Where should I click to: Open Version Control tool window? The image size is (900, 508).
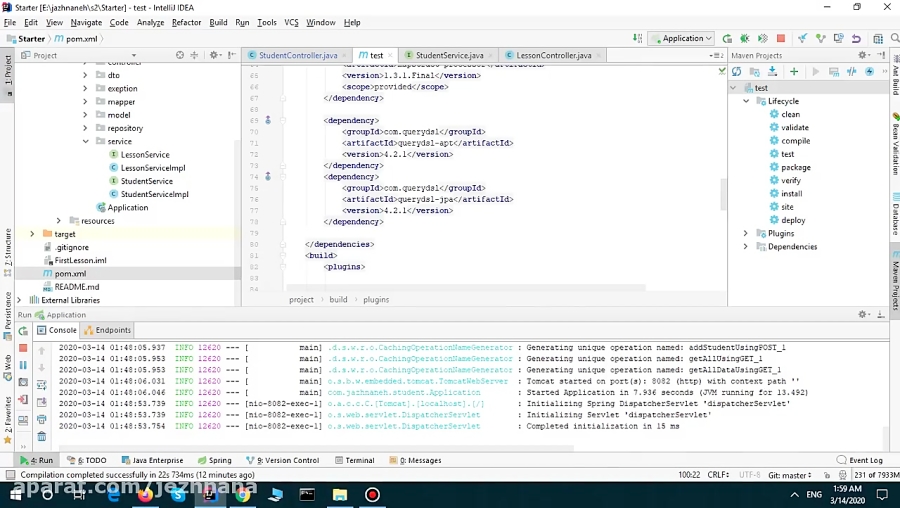(282, 460)
